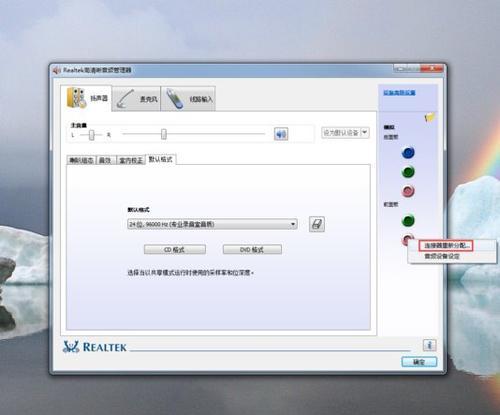
Task: Click the green rear-panel audio jack
Action: coord(408,172)
